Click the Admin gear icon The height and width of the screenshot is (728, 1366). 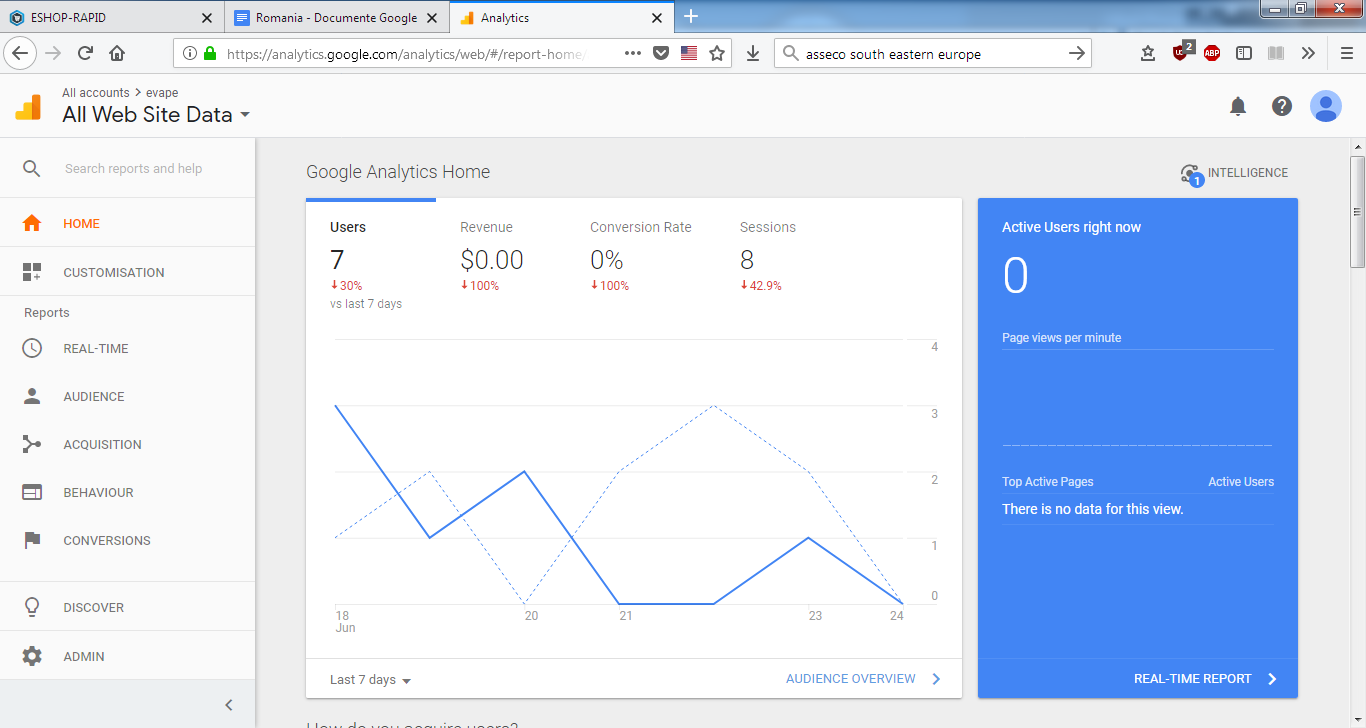(x=32, y=656)
